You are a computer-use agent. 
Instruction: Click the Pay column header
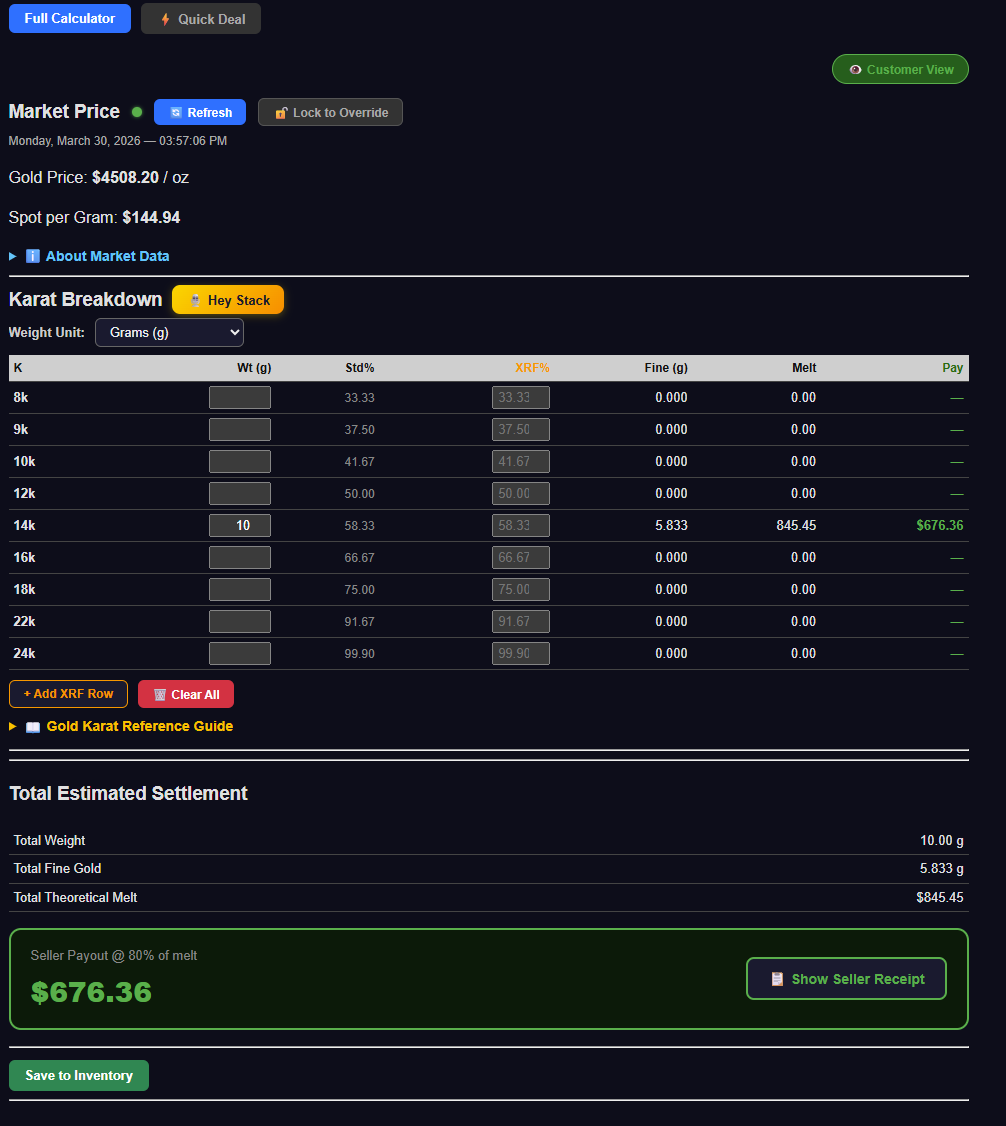tap(952, 368)
